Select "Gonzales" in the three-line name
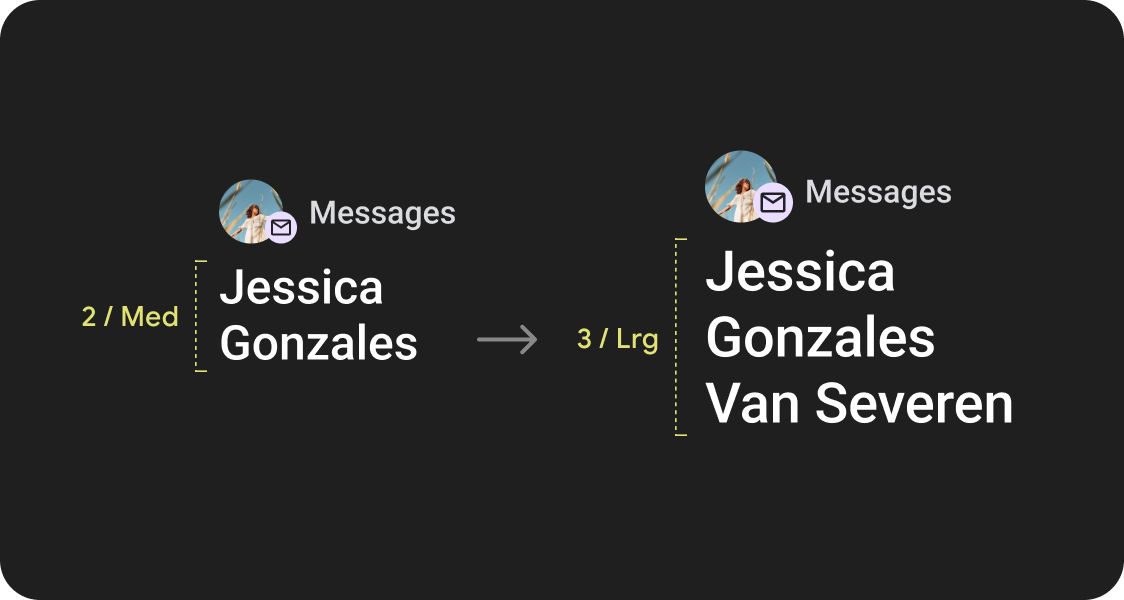 [820, 338]
